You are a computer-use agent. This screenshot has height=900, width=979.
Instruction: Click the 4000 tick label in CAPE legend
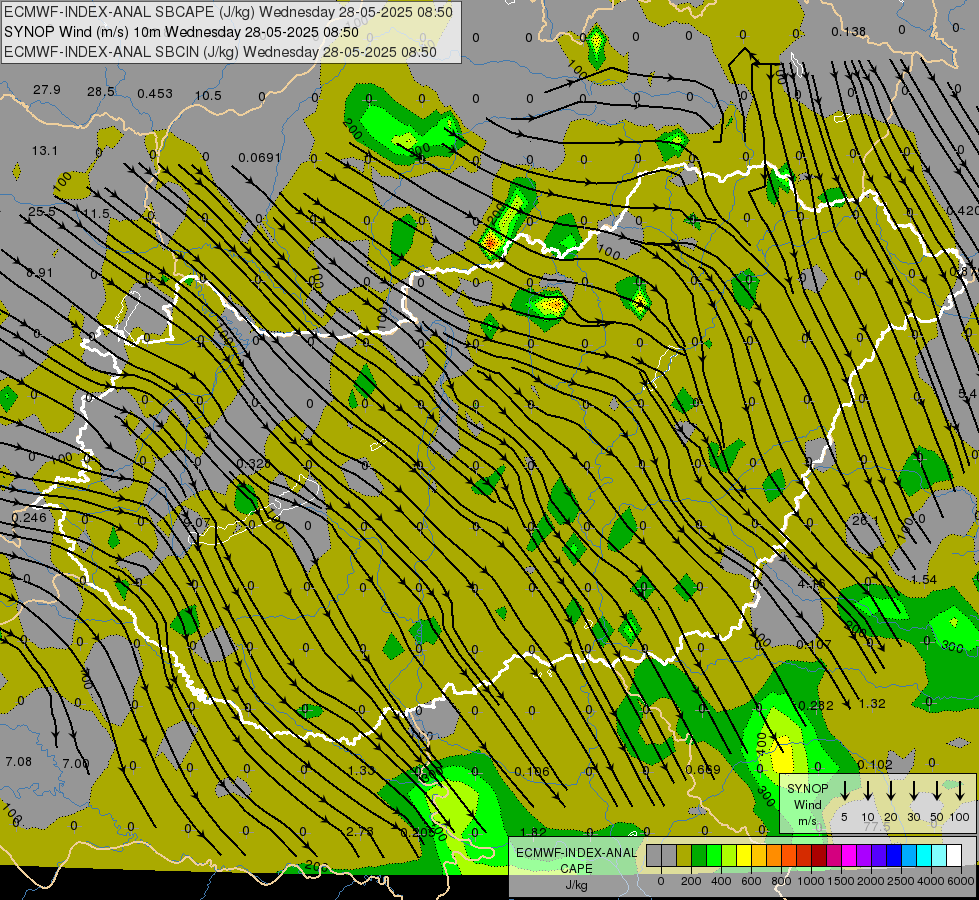[x=931, y=881]
